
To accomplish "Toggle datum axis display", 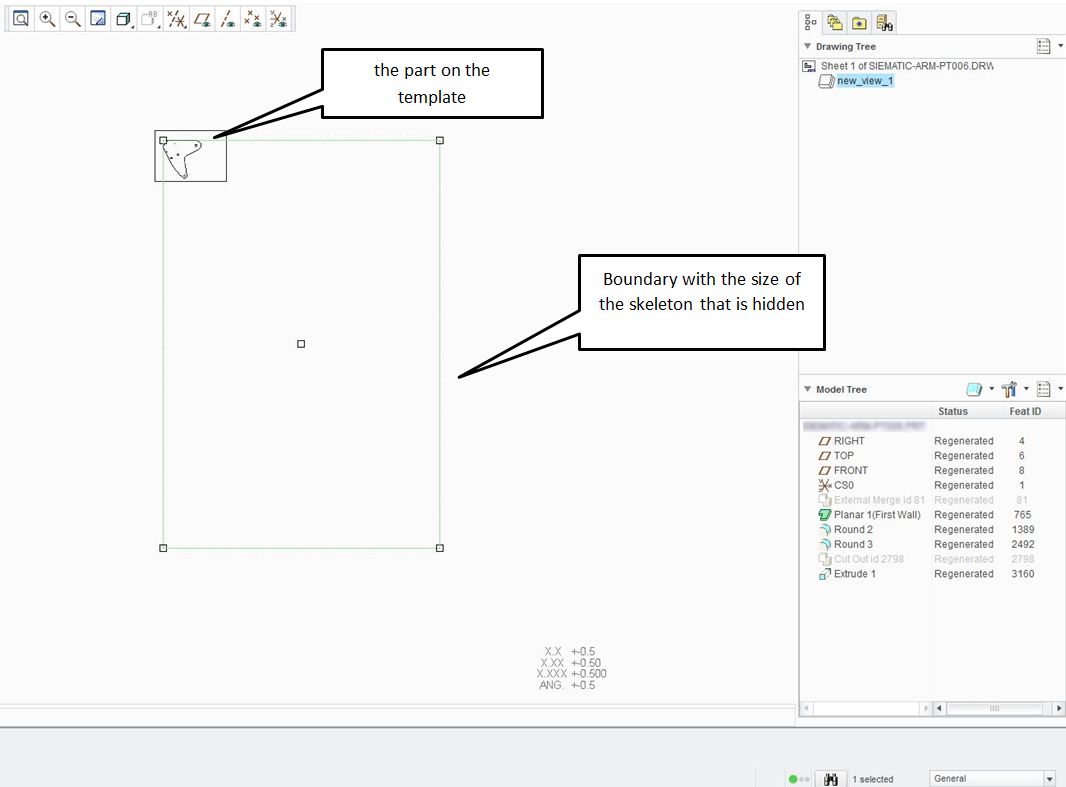I will click(228, 19).
